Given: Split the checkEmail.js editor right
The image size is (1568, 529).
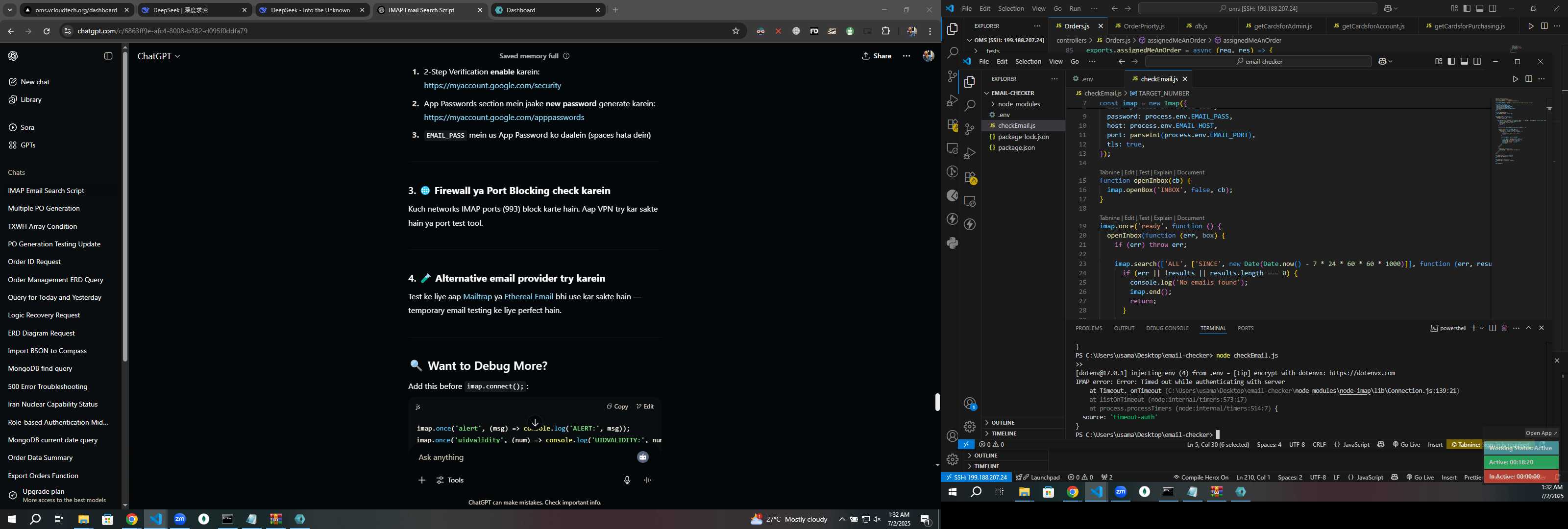Looking at the screenshot, I should point(1528,79).
